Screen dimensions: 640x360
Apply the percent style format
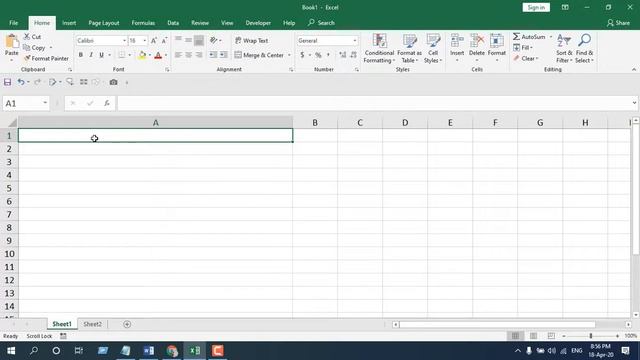pos(318,55)
